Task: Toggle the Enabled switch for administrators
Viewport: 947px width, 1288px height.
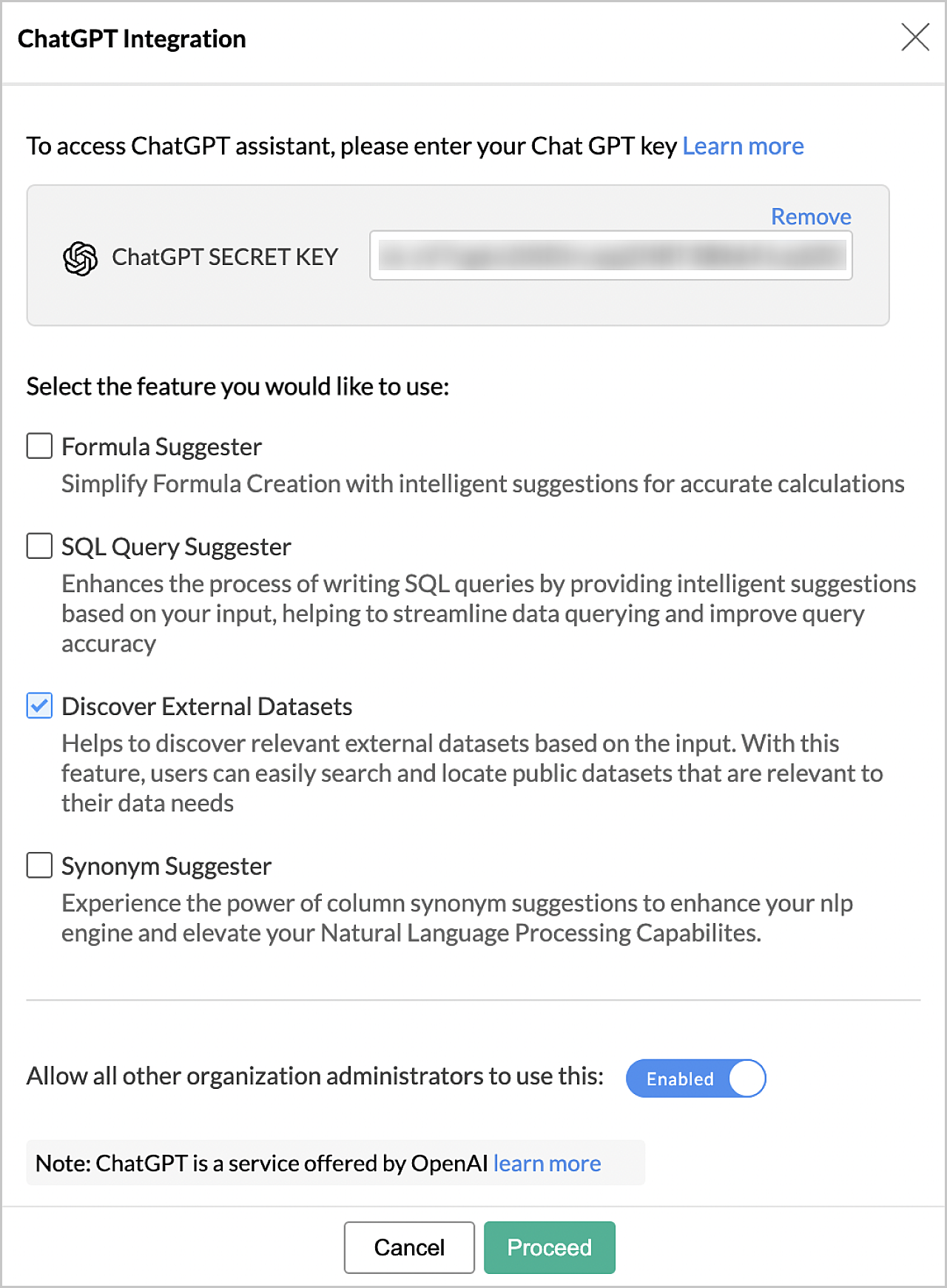Action: pos(695,1079)
